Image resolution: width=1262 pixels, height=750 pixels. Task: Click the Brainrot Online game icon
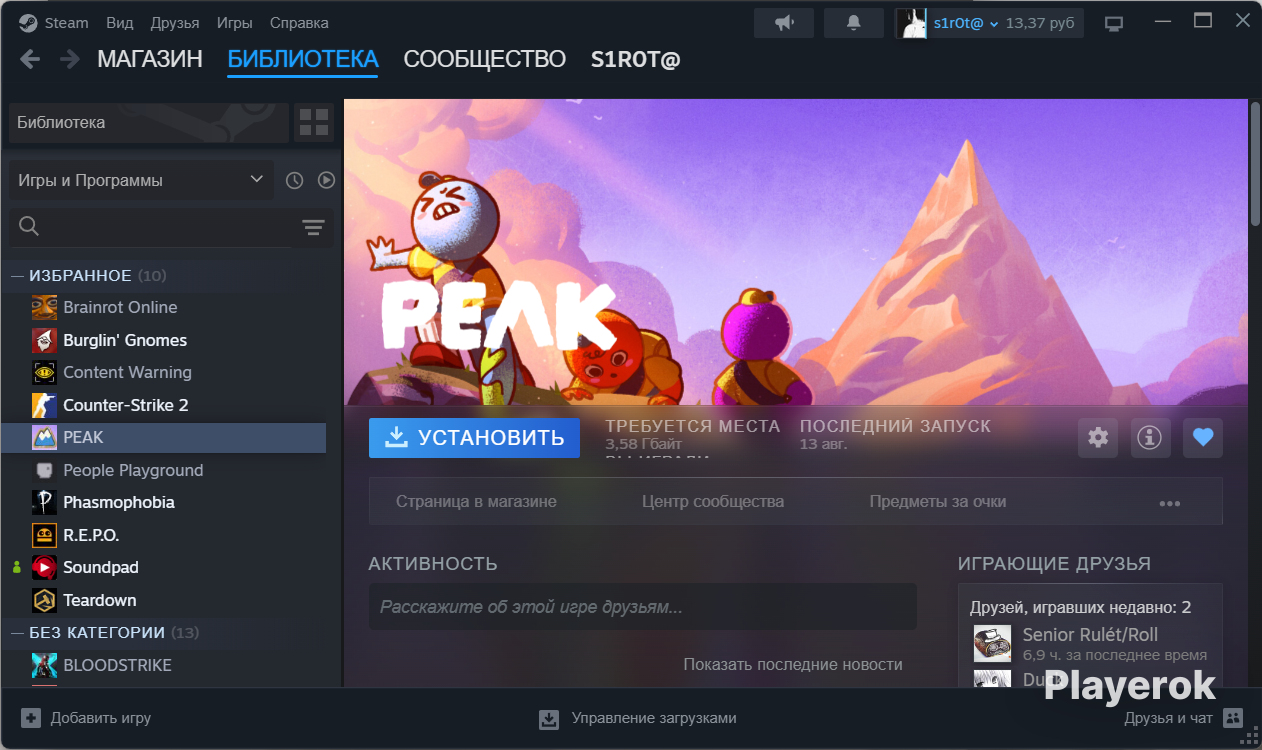[x=44, y=307]
